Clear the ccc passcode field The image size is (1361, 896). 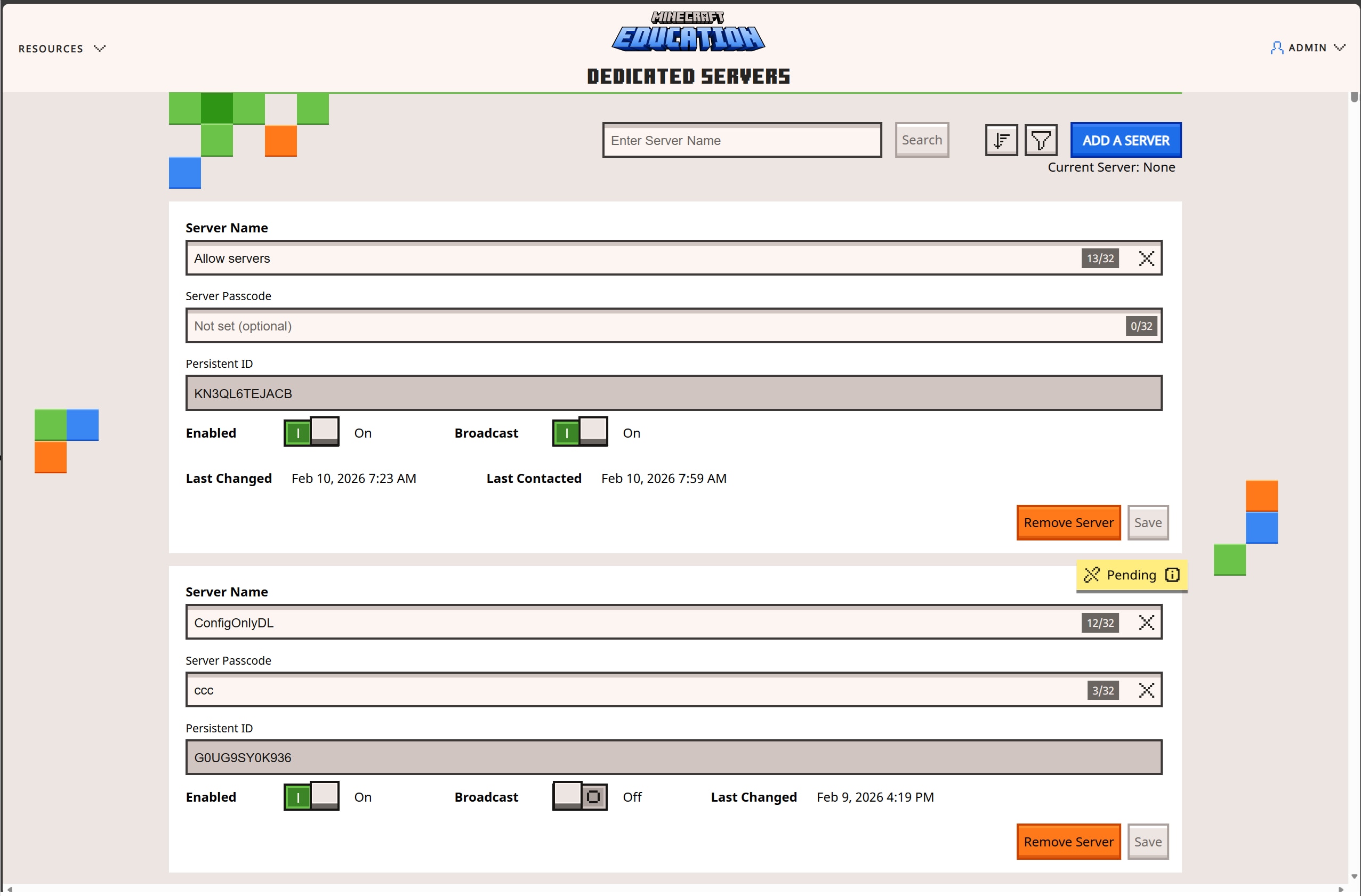pyautogui.click(x=1147, y=690)
